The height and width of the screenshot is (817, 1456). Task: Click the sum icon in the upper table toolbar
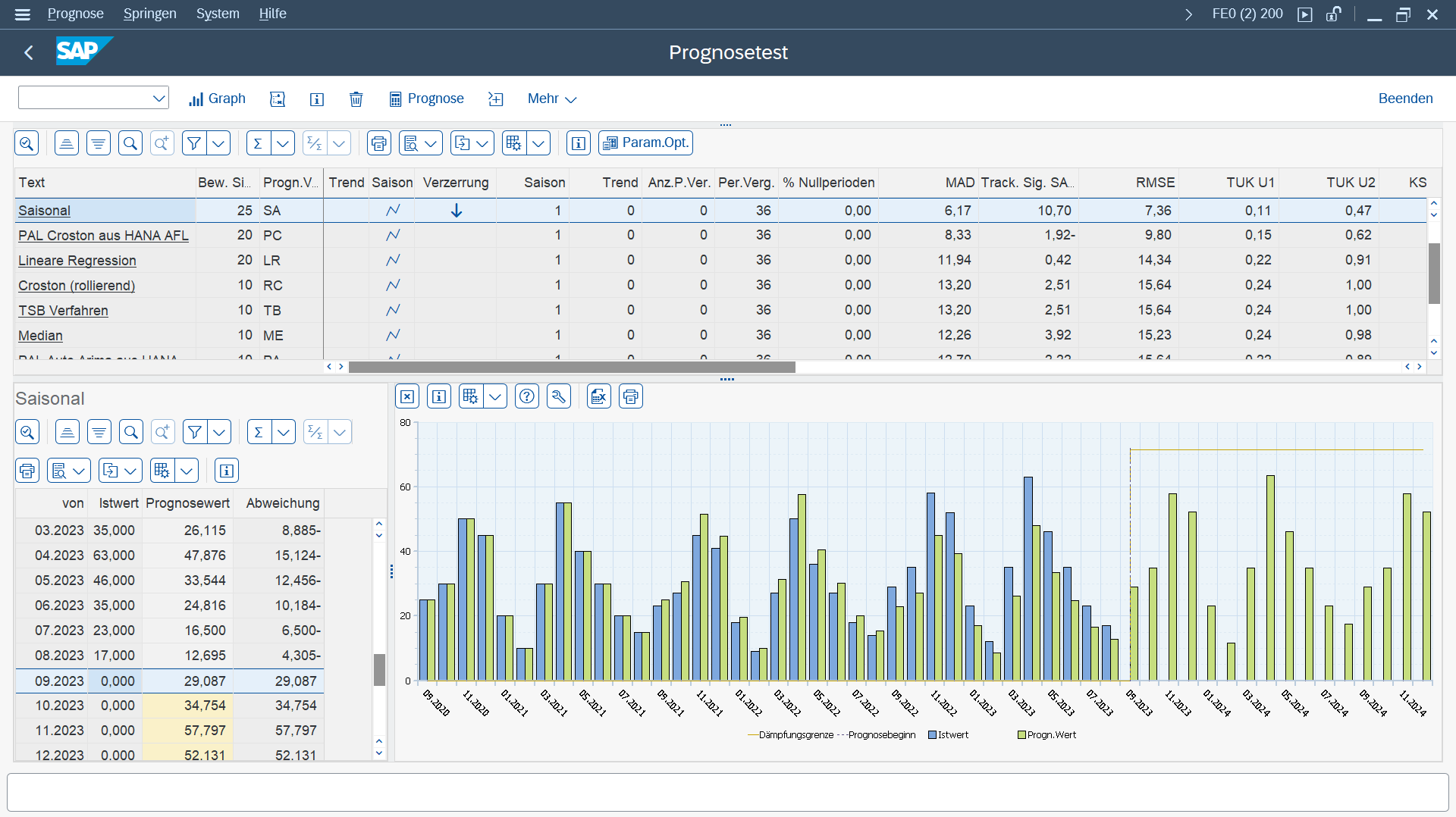point(258,142)
